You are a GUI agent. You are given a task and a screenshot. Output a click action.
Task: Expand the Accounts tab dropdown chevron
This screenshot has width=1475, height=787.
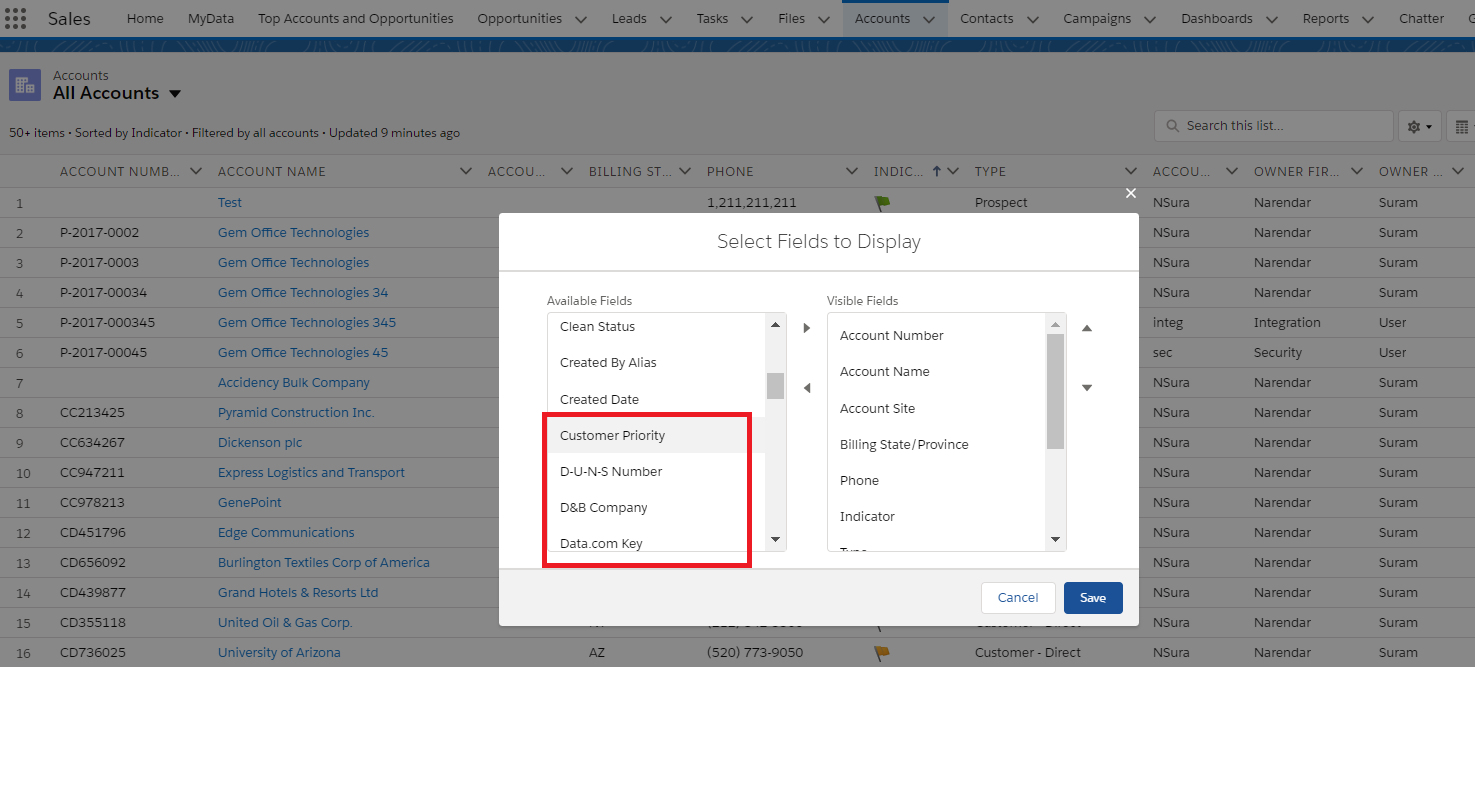pos(929,19)
